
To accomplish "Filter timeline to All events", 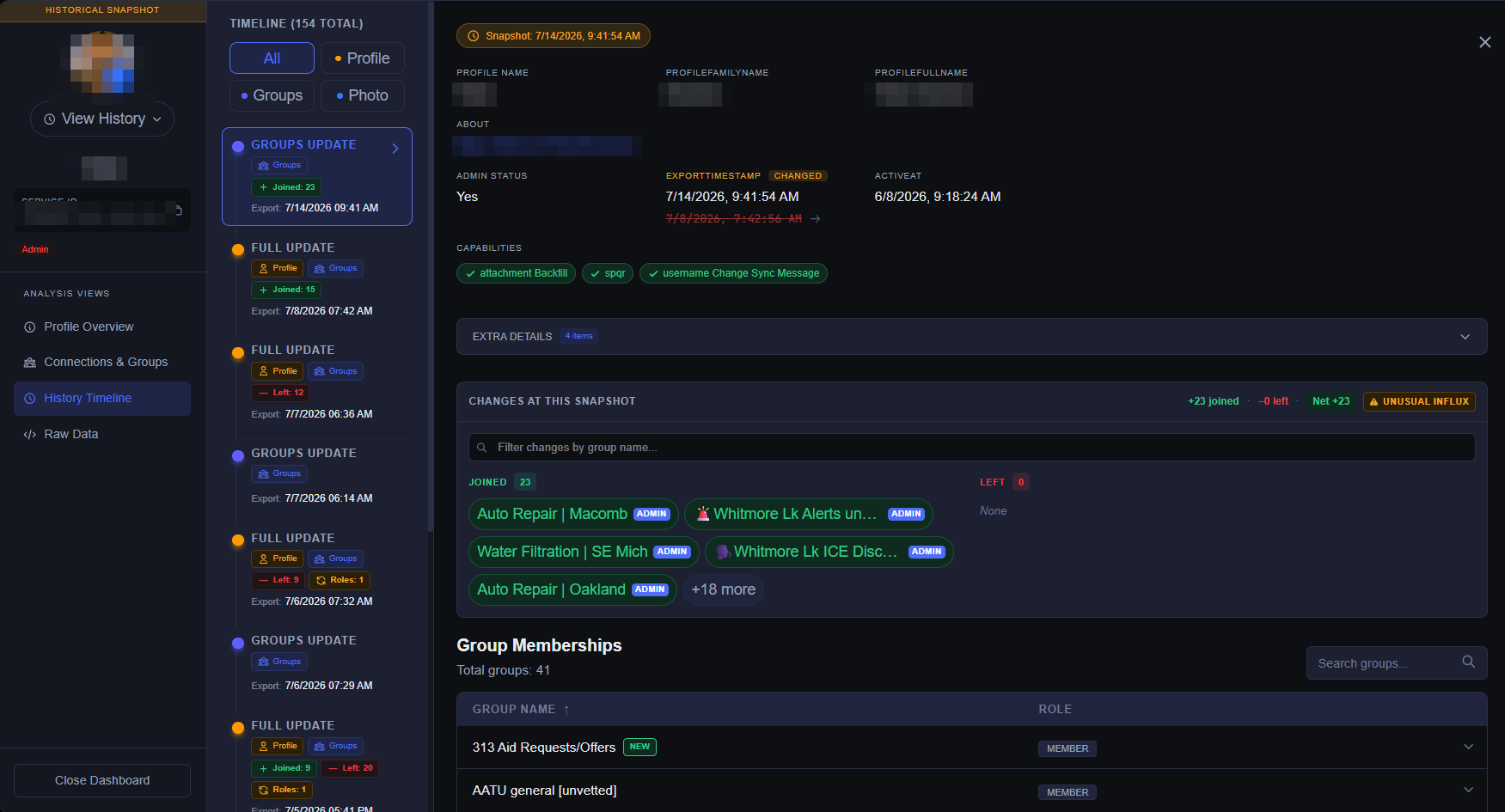I will click(x=272, y=58).
